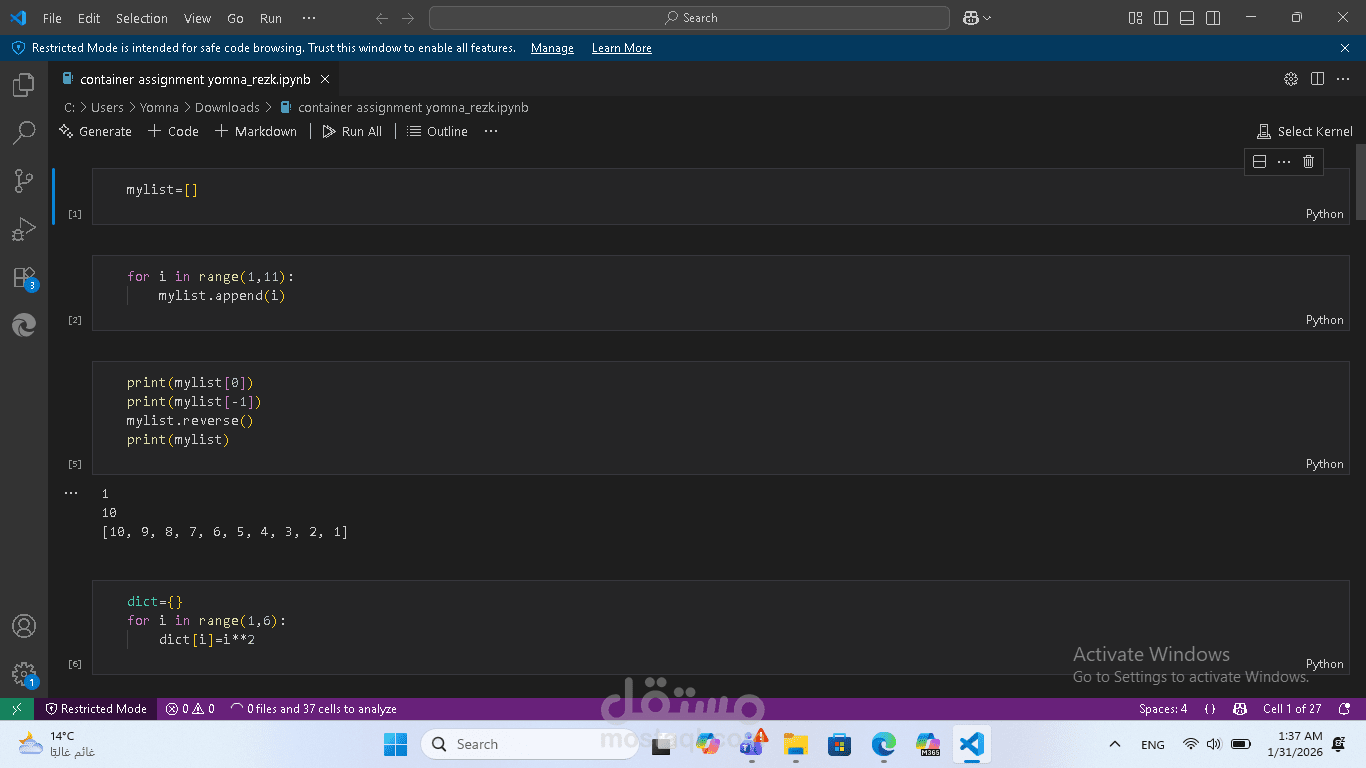This screenshot has height=768, width=1366.
Task: Open the View menu
Action: tap(198, 18)
